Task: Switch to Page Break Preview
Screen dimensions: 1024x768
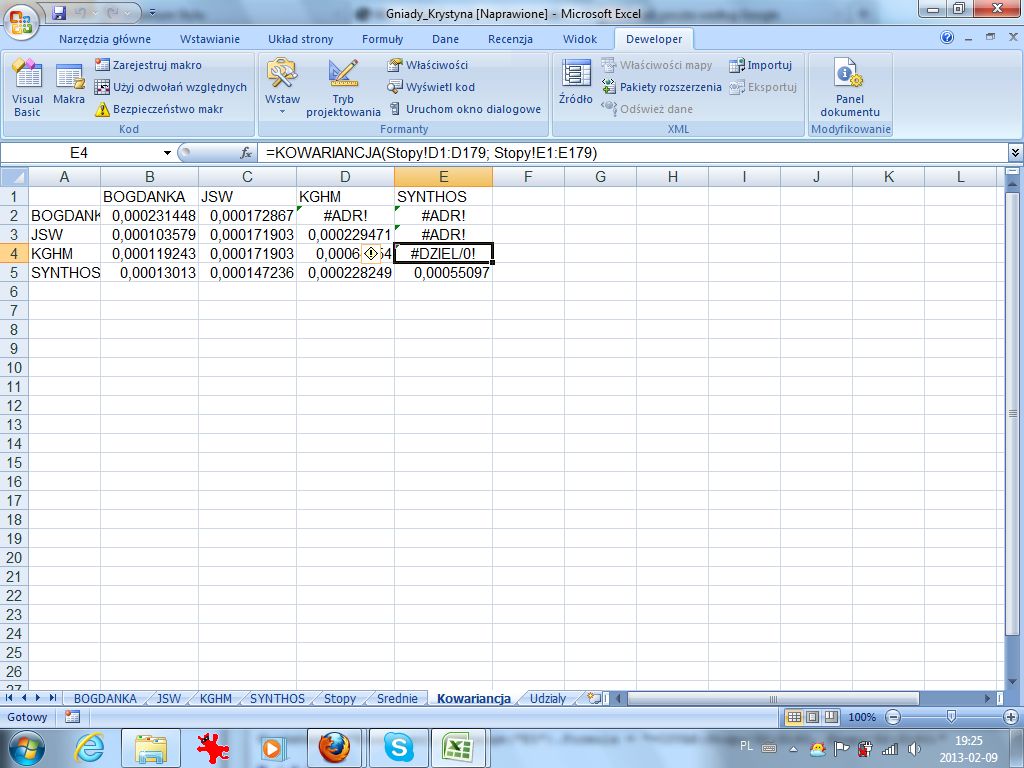Action: point(831,717)
